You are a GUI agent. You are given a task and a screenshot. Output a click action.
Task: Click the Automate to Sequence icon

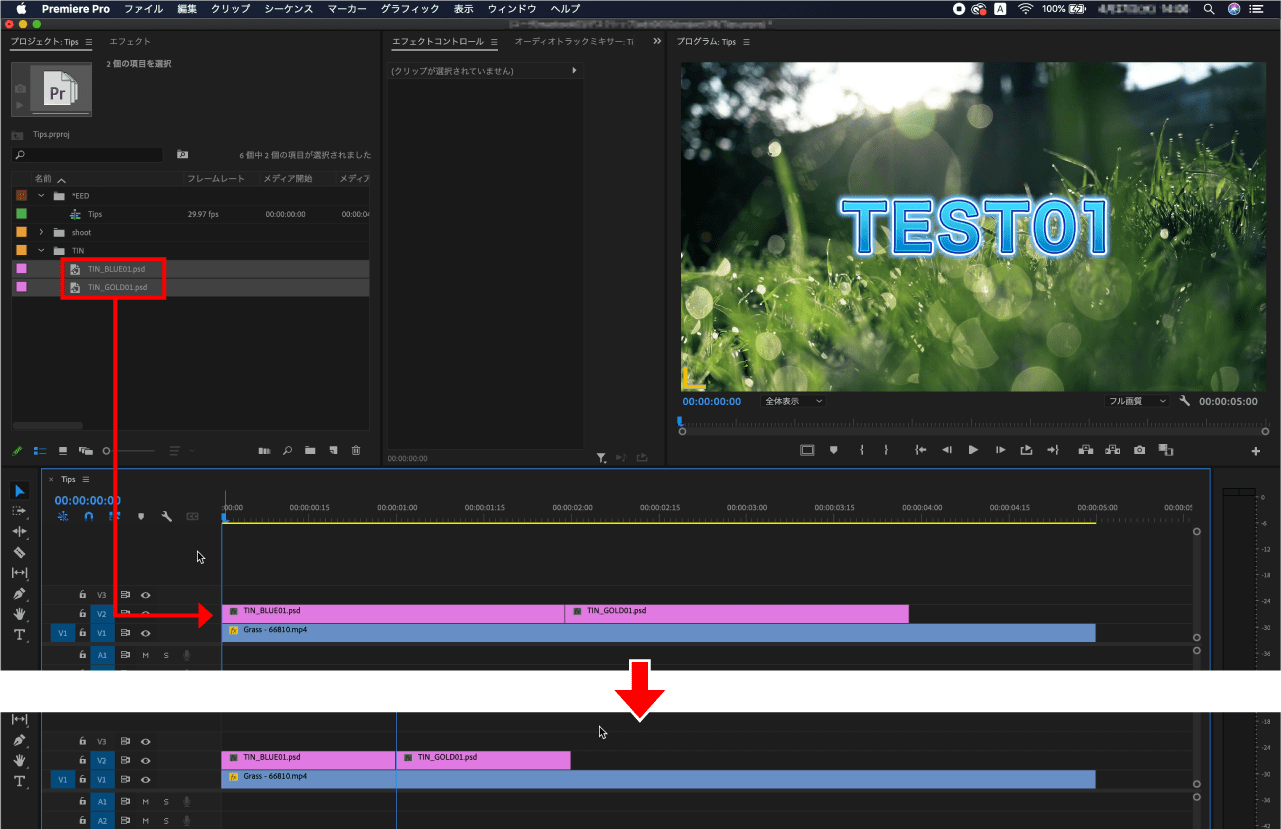pos(264,451)
